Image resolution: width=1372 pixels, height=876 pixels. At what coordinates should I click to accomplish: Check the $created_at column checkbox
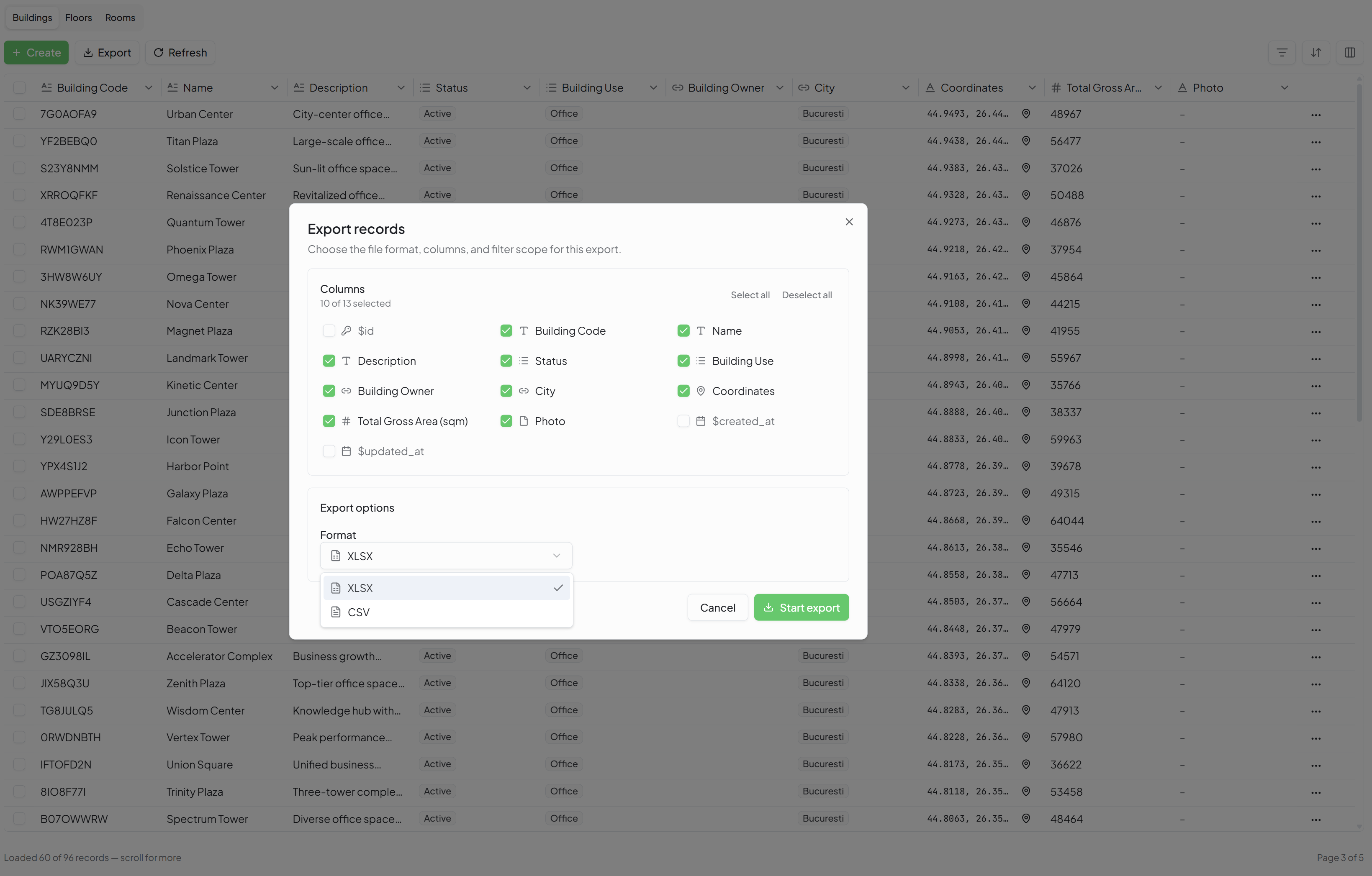[x=683, y=421]
